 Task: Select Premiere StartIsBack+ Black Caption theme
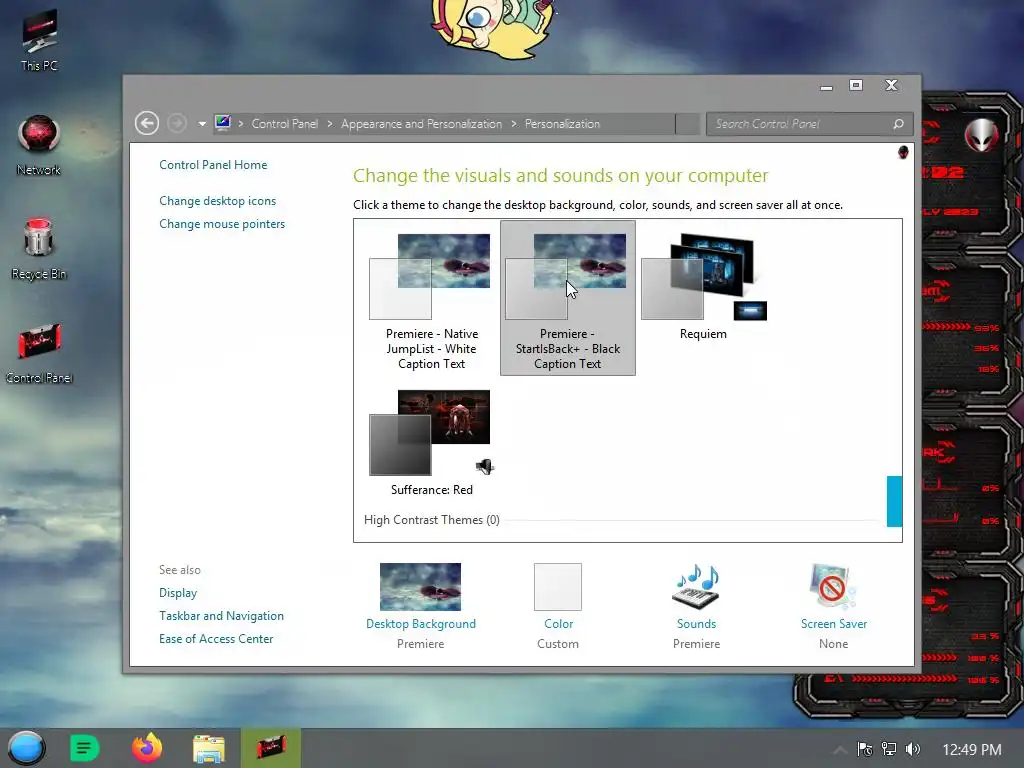pos(568,298)
